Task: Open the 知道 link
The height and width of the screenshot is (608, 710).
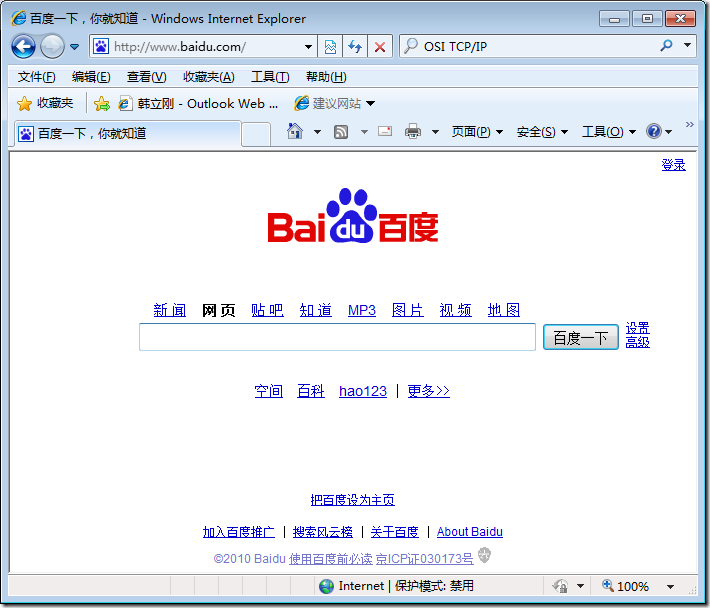Action: (316, 310)
